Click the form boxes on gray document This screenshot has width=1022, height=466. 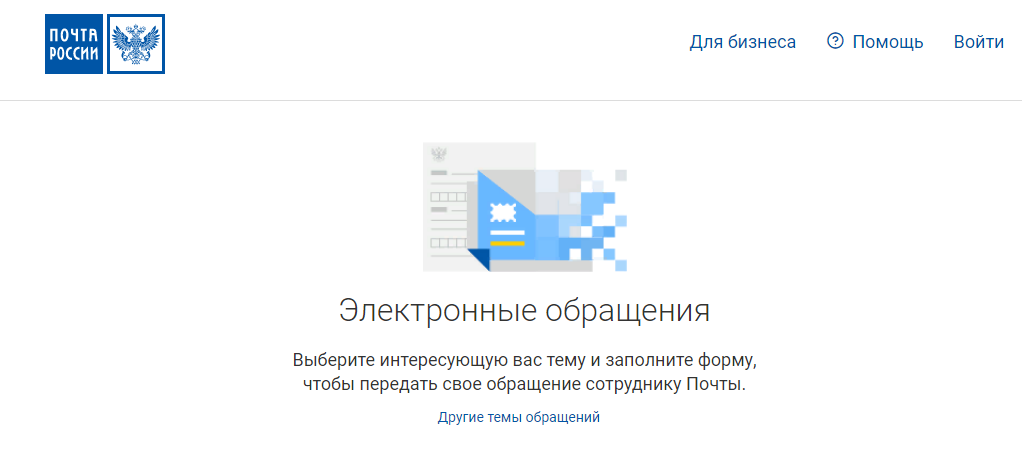click(x=447, y=198)
